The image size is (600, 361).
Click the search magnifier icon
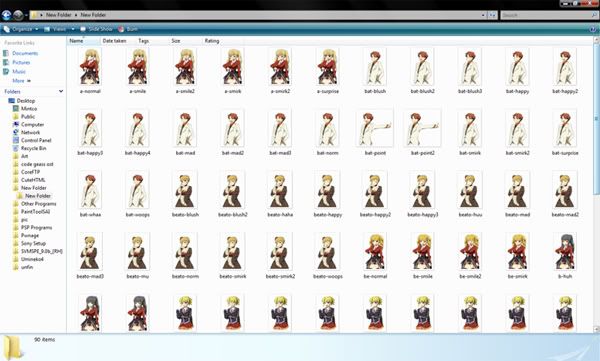[594, 15]
